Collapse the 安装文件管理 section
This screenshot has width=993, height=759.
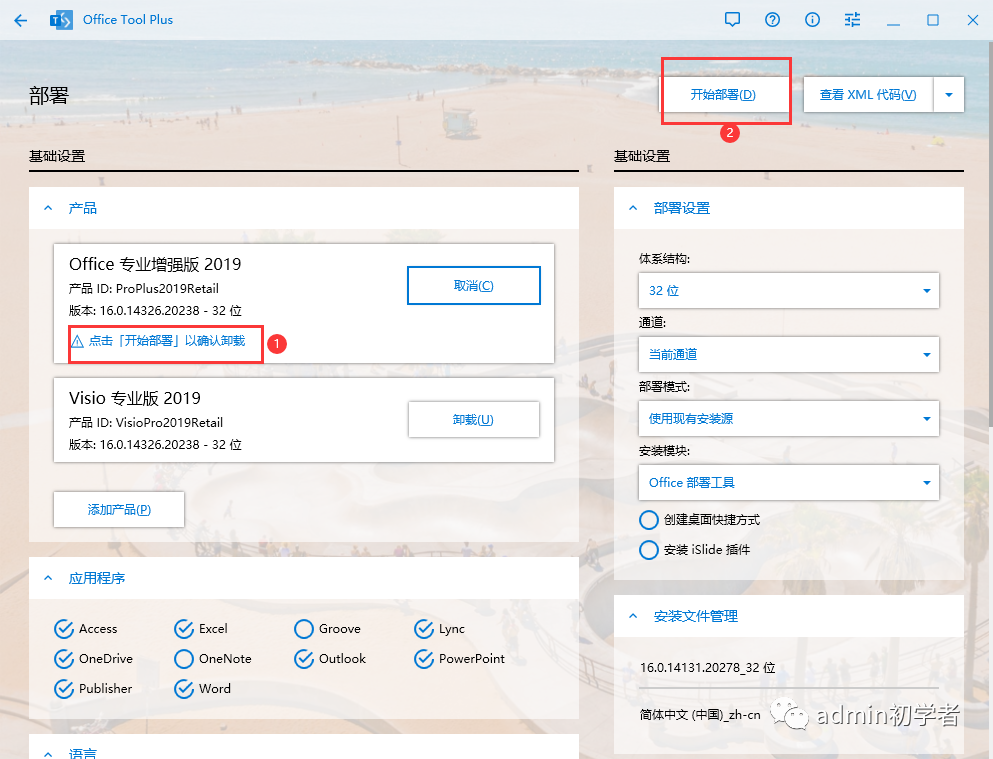coord(633,616)
